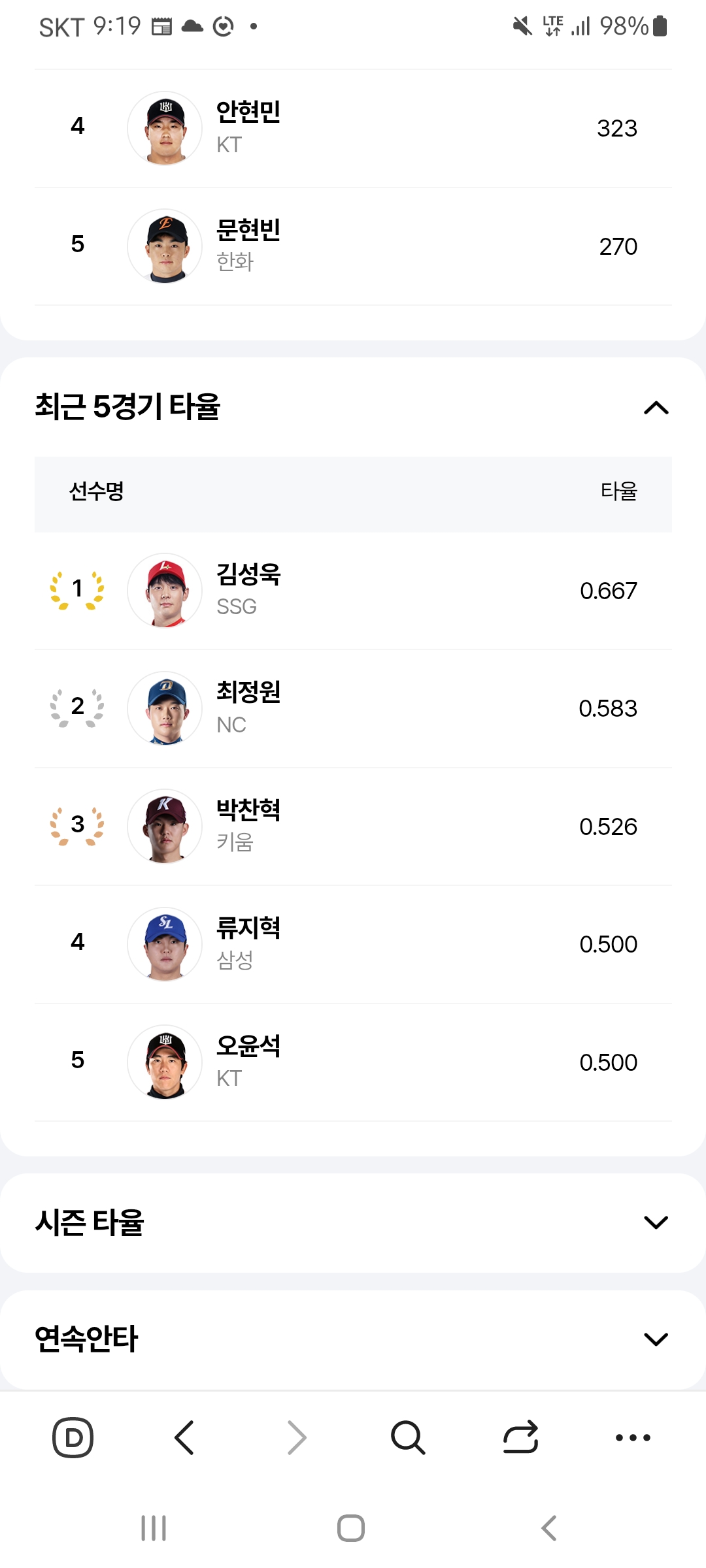
Task: Select the 오윤석 KT row
Action: (x=353, y=1062)
